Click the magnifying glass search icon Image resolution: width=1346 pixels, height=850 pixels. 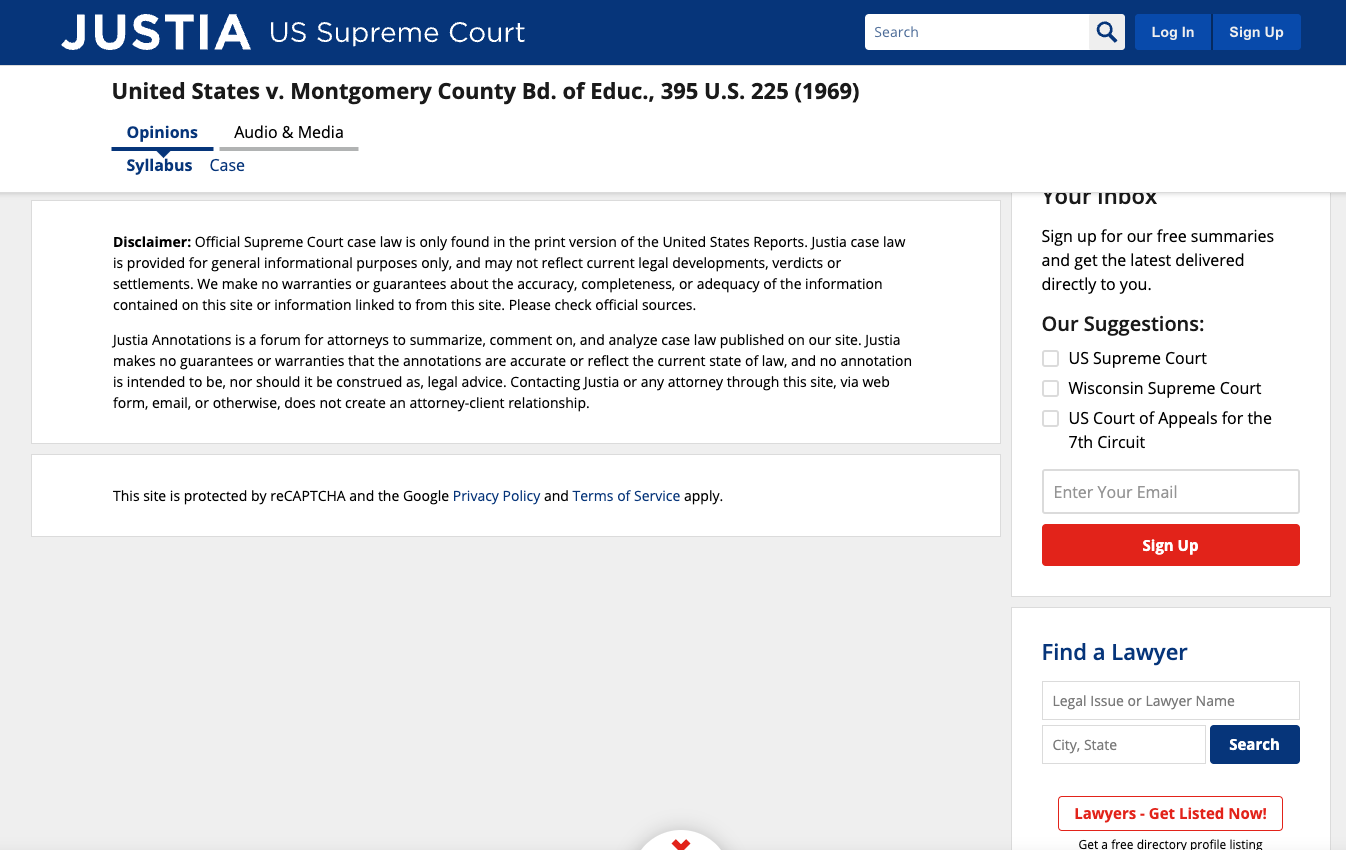(1106, 32)
